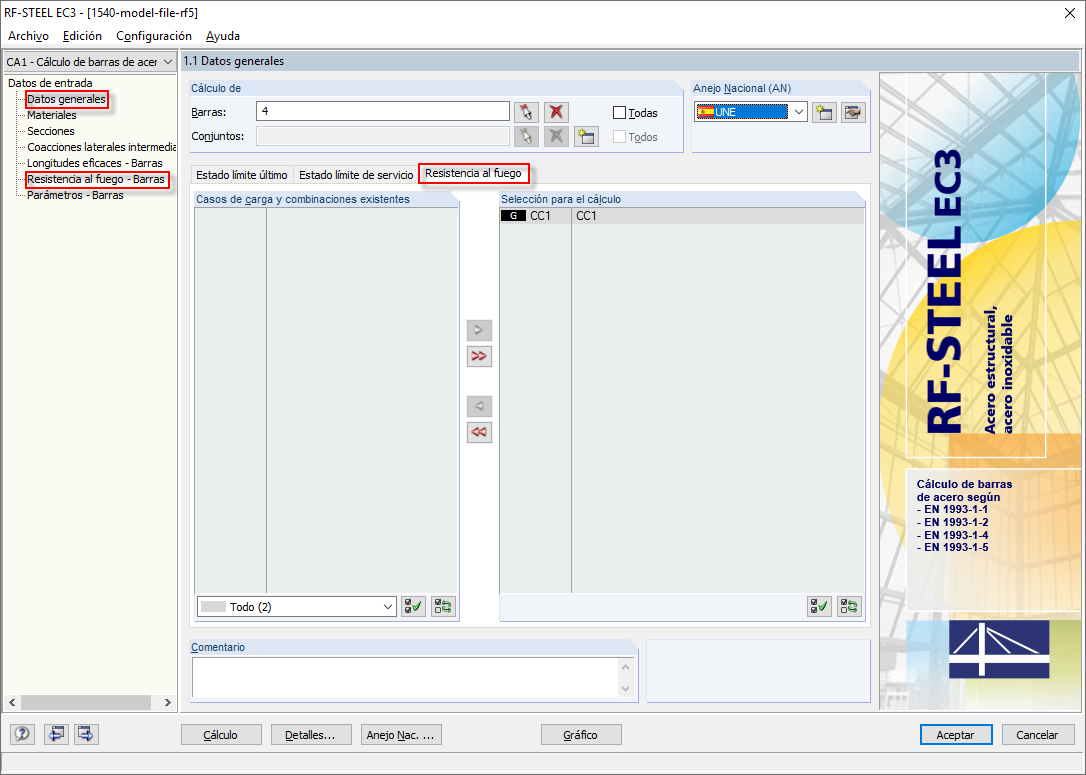Open the Configuración menu
The image size is (1086, 775).
pyautogui.click(x=154, y=36)
